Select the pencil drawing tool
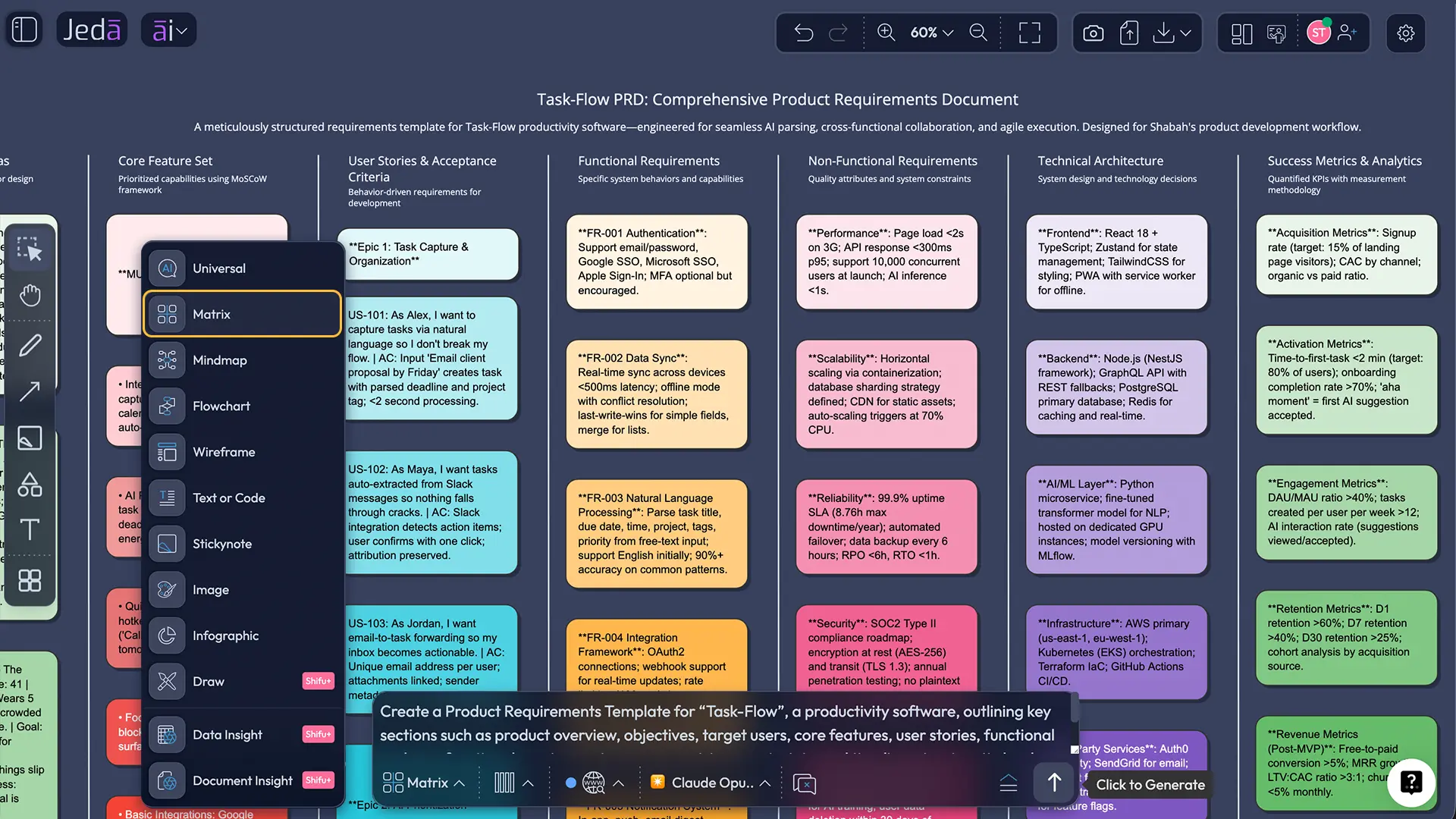The width and height of the screenshot is (1456, 819). (30, 346)
